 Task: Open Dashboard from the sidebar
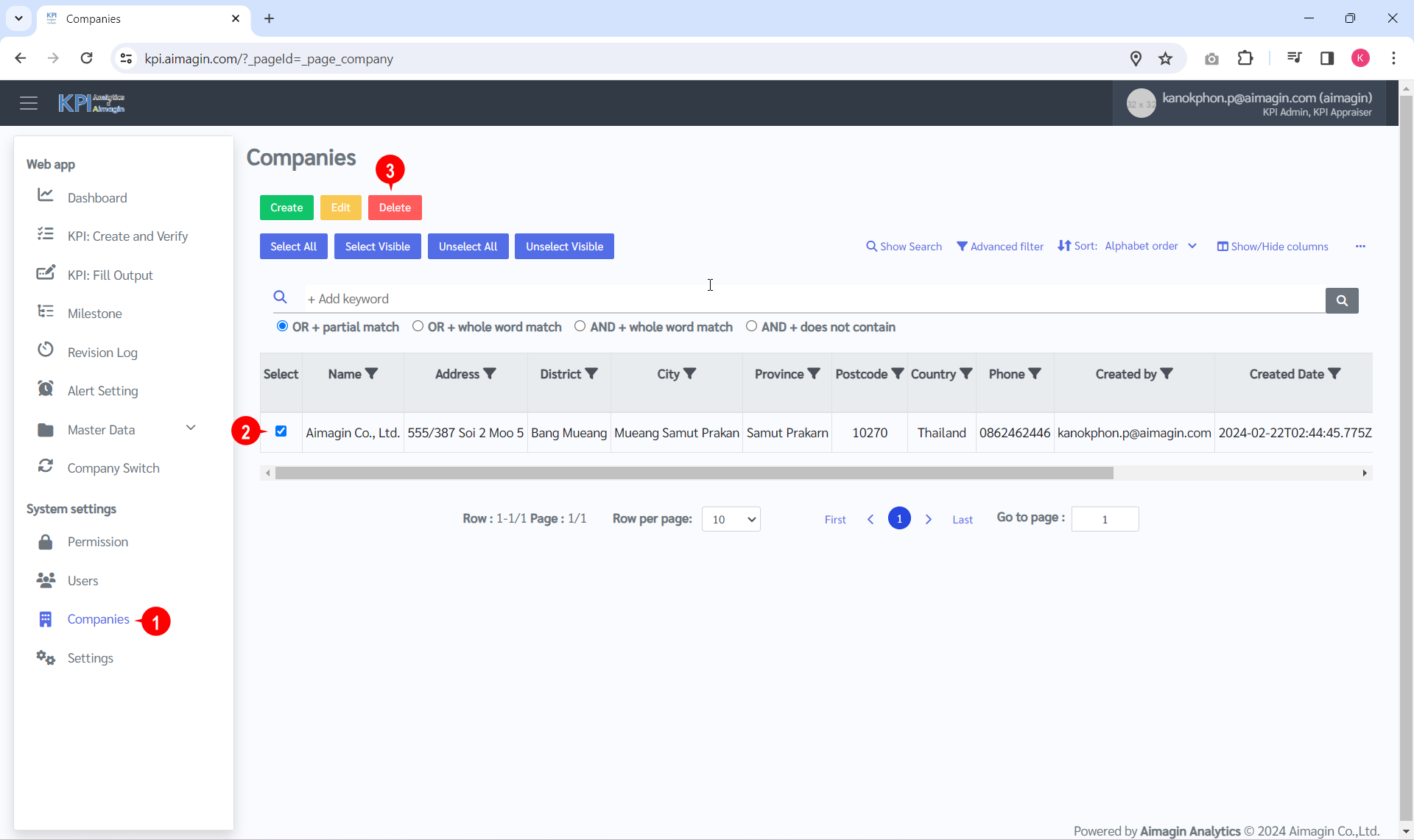tap(97, 198)
